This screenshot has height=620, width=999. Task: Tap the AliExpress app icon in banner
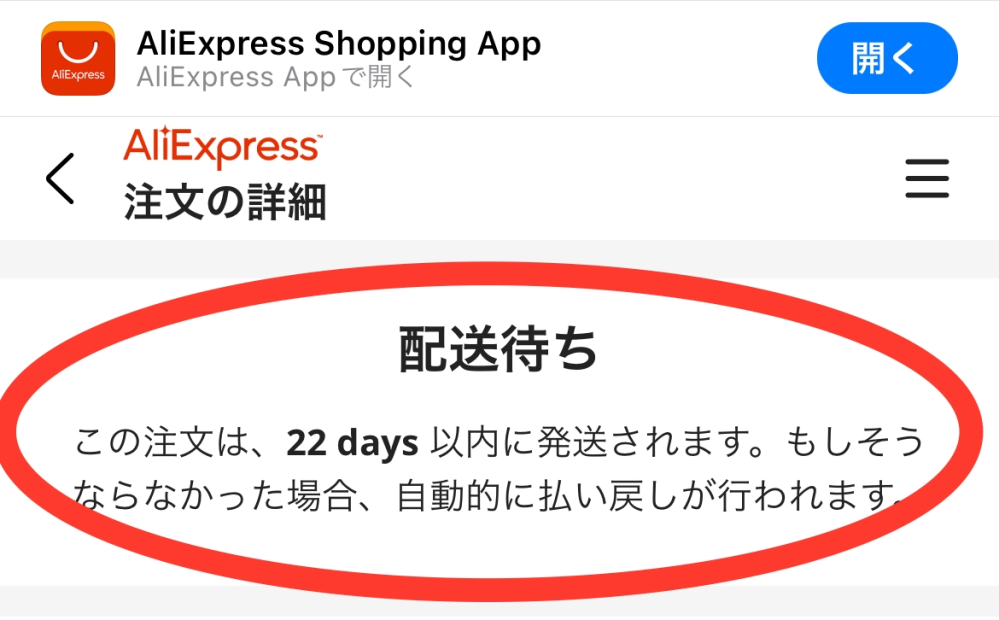(78, 58)
